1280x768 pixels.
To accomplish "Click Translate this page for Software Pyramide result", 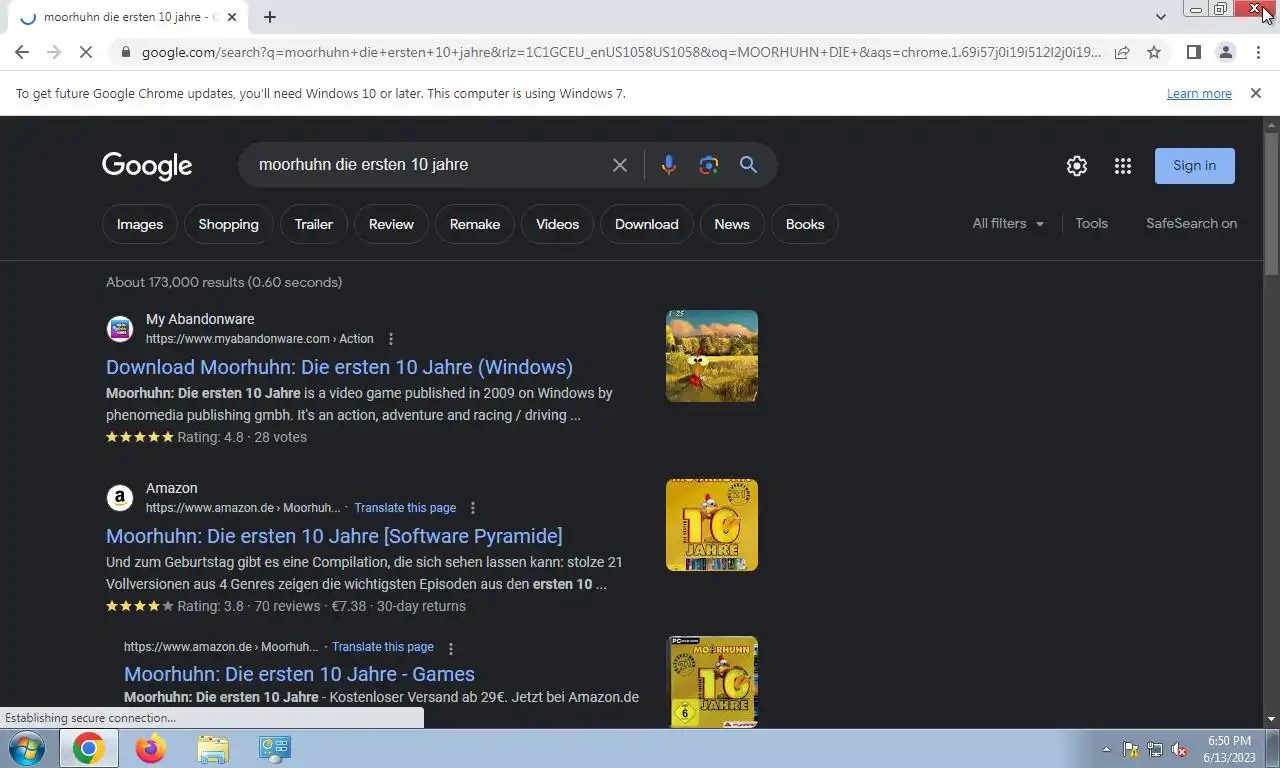I will pos(405,508).
